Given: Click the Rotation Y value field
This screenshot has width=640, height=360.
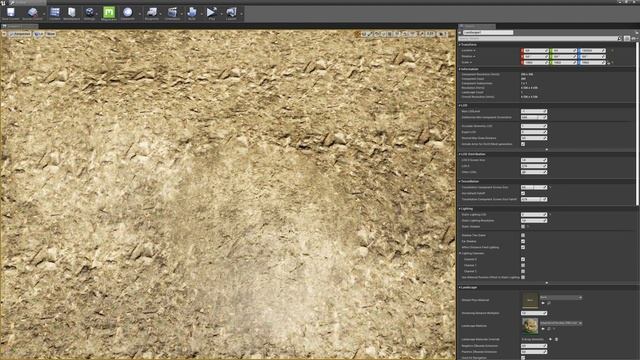Looking at the screenshot, I should 563,56.
